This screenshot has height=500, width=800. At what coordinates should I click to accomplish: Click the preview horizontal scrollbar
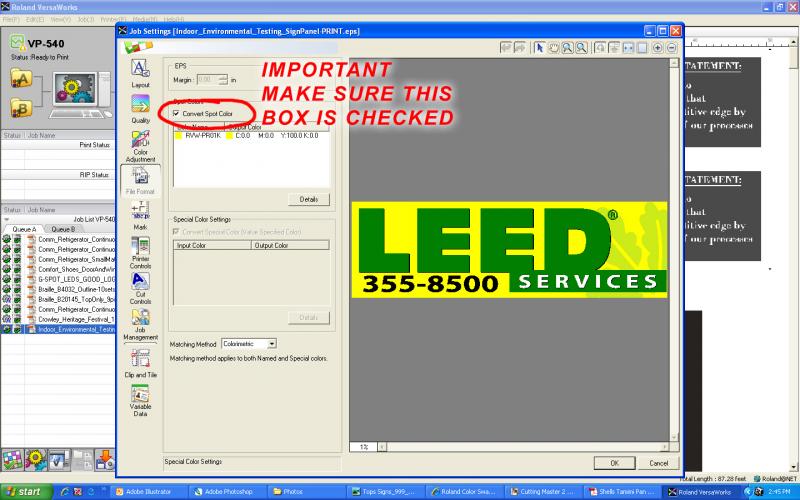[523, 447]
